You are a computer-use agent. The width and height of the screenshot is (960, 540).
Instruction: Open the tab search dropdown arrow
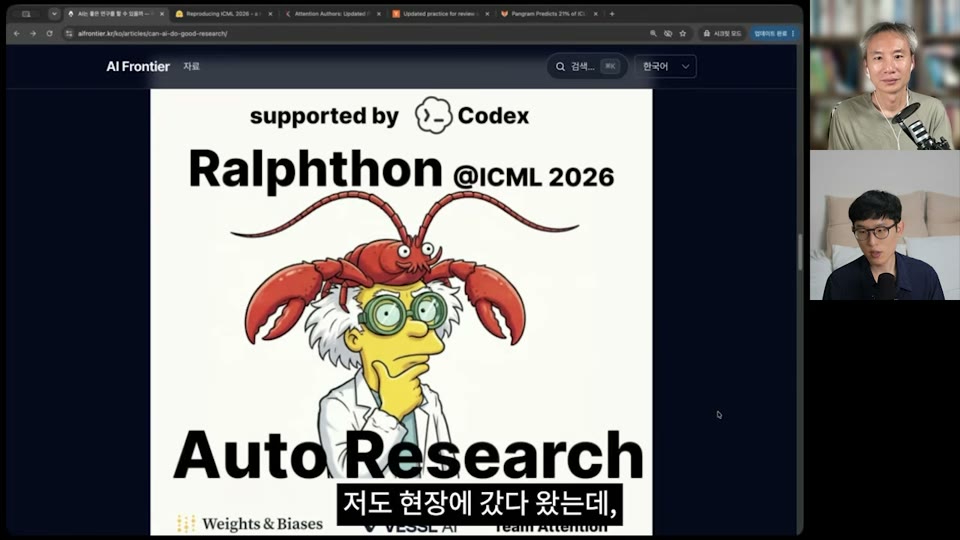pyautogui.click(x=54, y=13)
